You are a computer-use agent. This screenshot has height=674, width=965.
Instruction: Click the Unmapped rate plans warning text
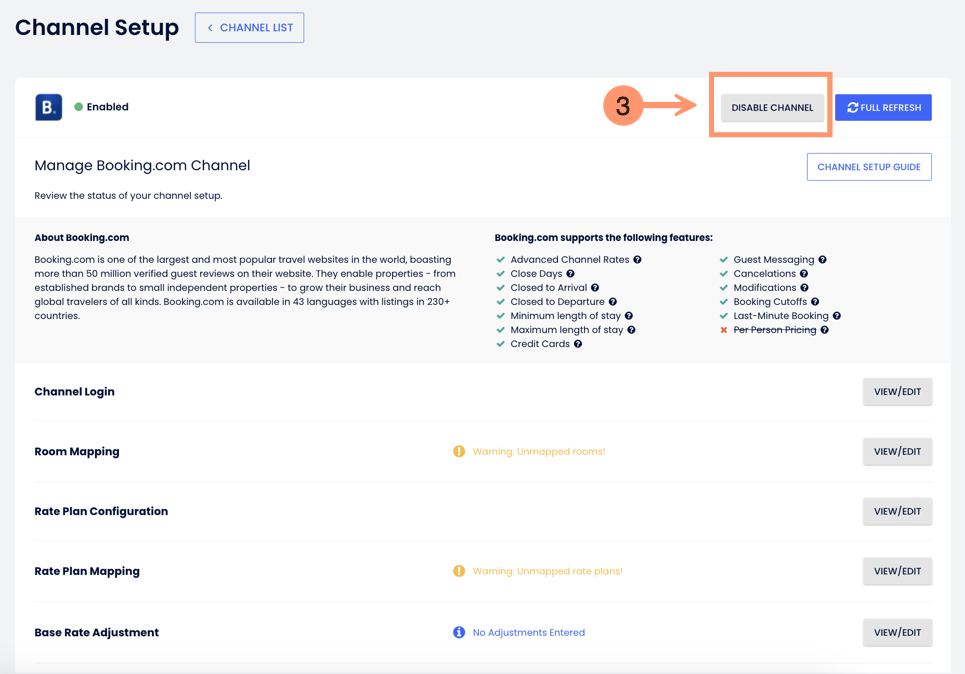[547, 572]
